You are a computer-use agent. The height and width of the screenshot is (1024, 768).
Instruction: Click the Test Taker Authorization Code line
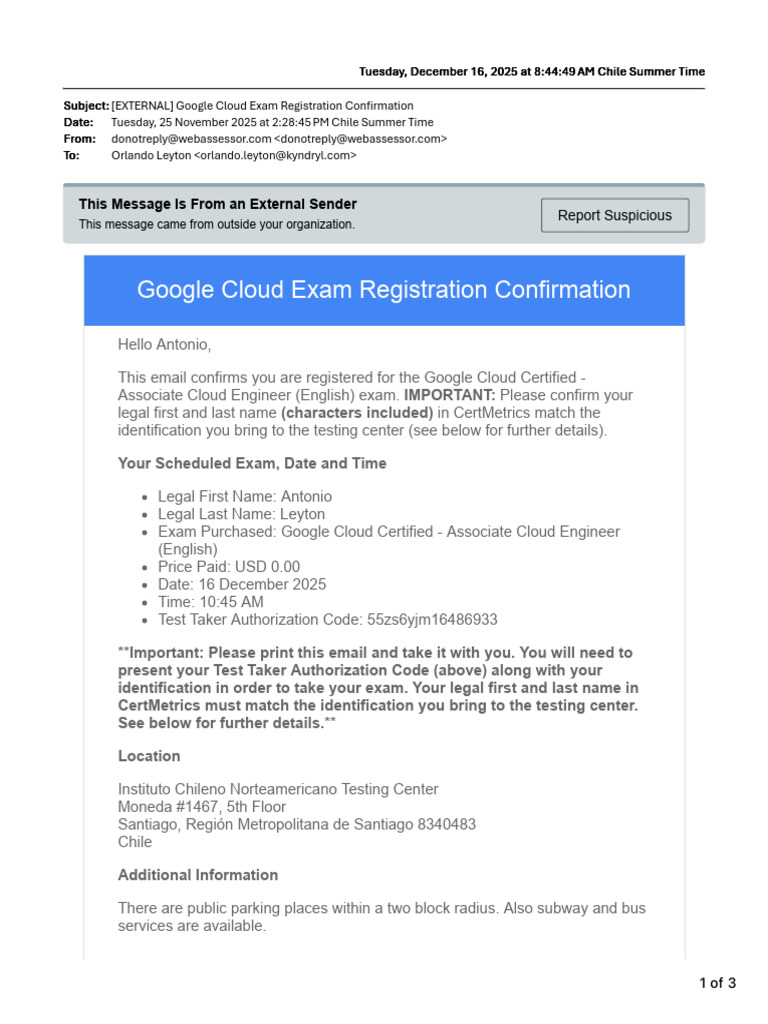[327, 620]
